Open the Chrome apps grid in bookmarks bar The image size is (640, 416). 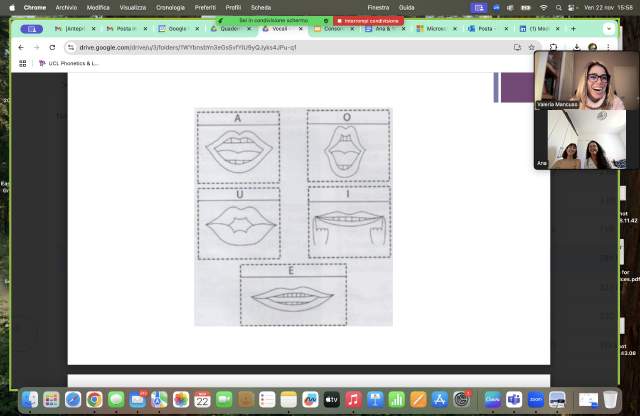point(22,63)
